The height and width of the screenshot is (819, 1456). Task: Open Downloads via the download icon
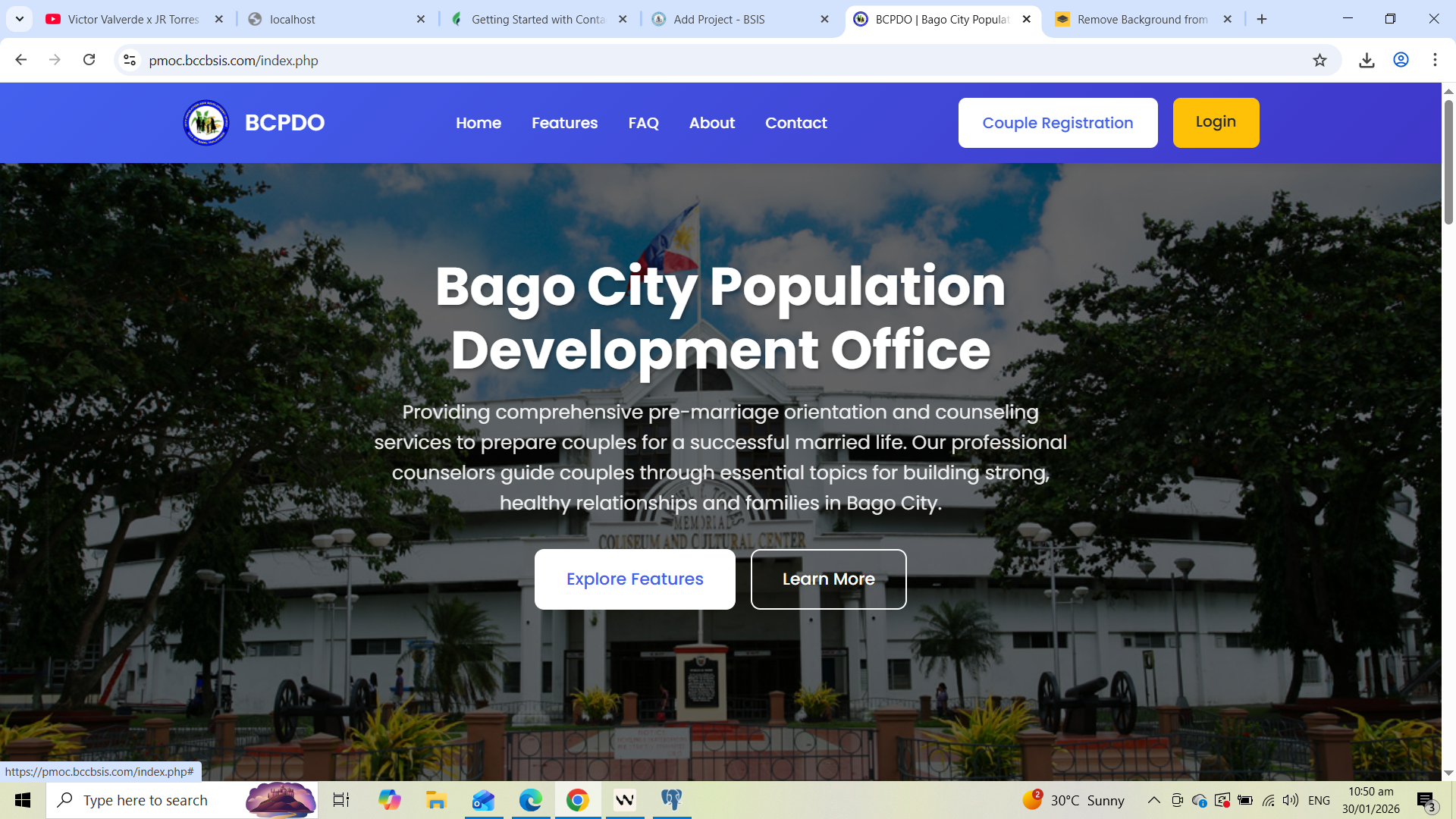click(x=1367, y=60)
